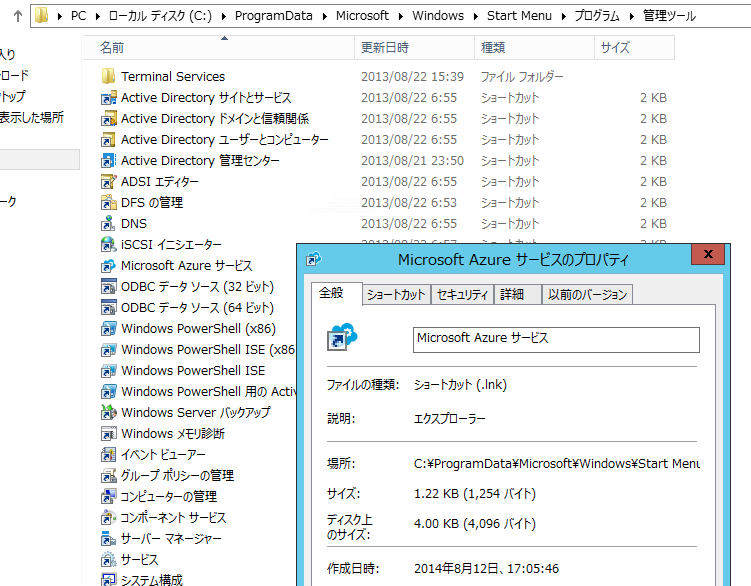Viewport: 751px width, 586px height.
Task: Switch to the 以前のバージョン tab
Action: pos(587,295)
